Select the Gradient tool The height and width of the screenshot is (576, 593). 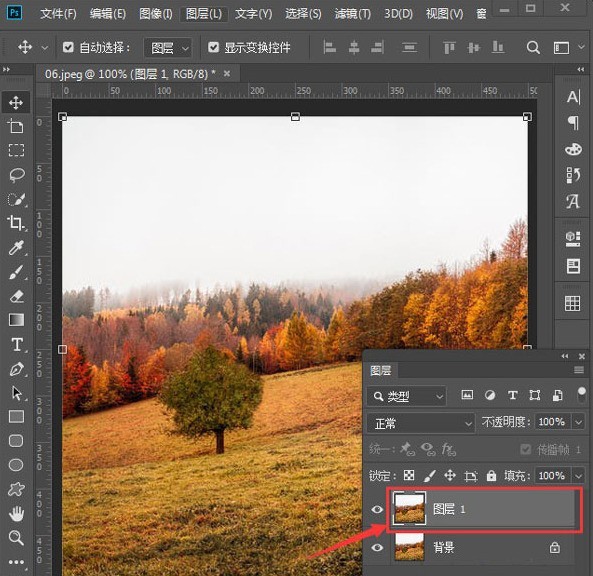[16, 320]
